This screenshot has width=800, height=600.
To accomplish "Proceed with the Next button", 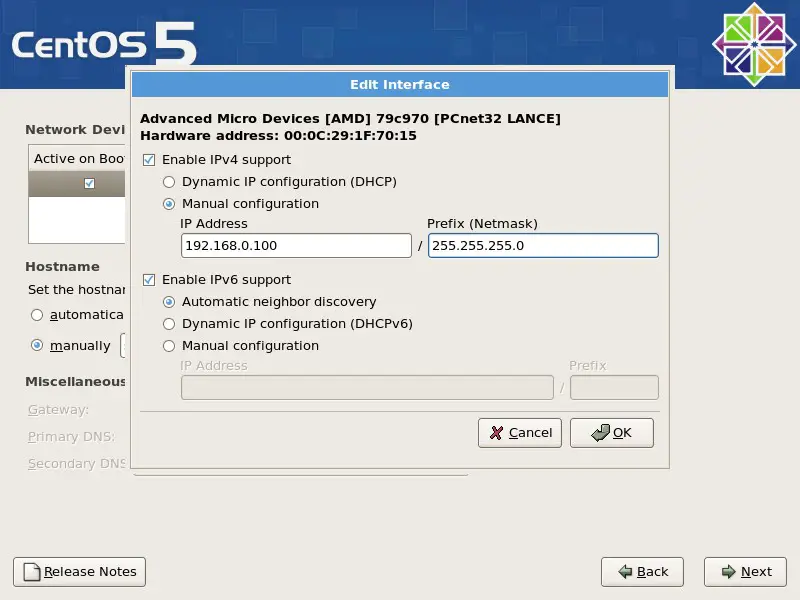I will pos(745,572).
